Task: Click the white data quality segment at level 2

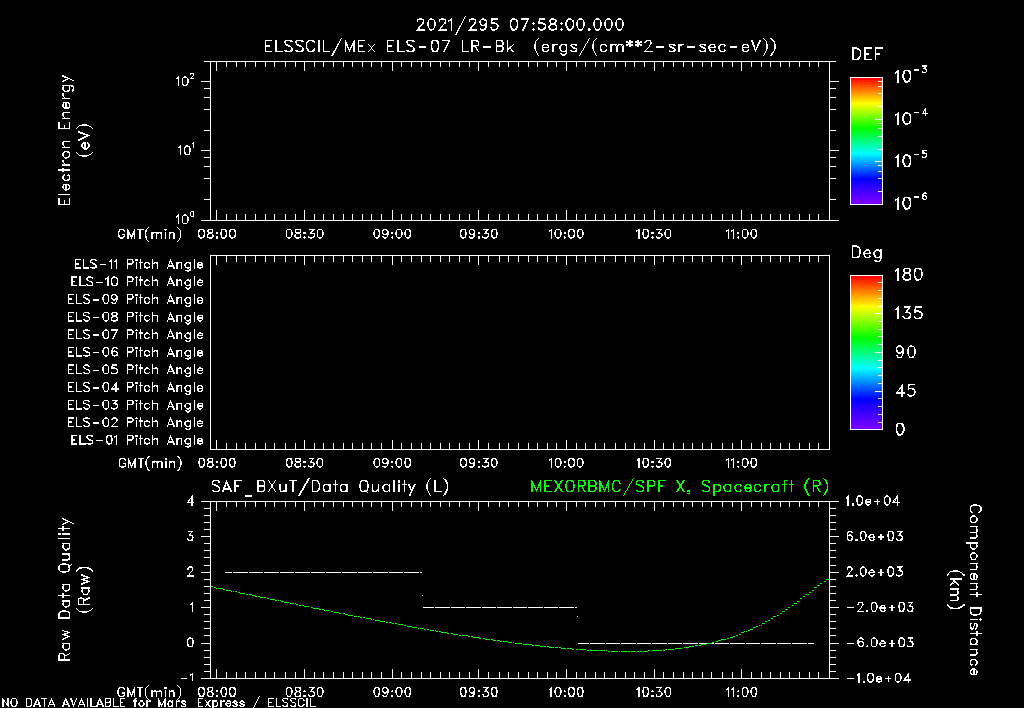Action: tap(323, 572)
